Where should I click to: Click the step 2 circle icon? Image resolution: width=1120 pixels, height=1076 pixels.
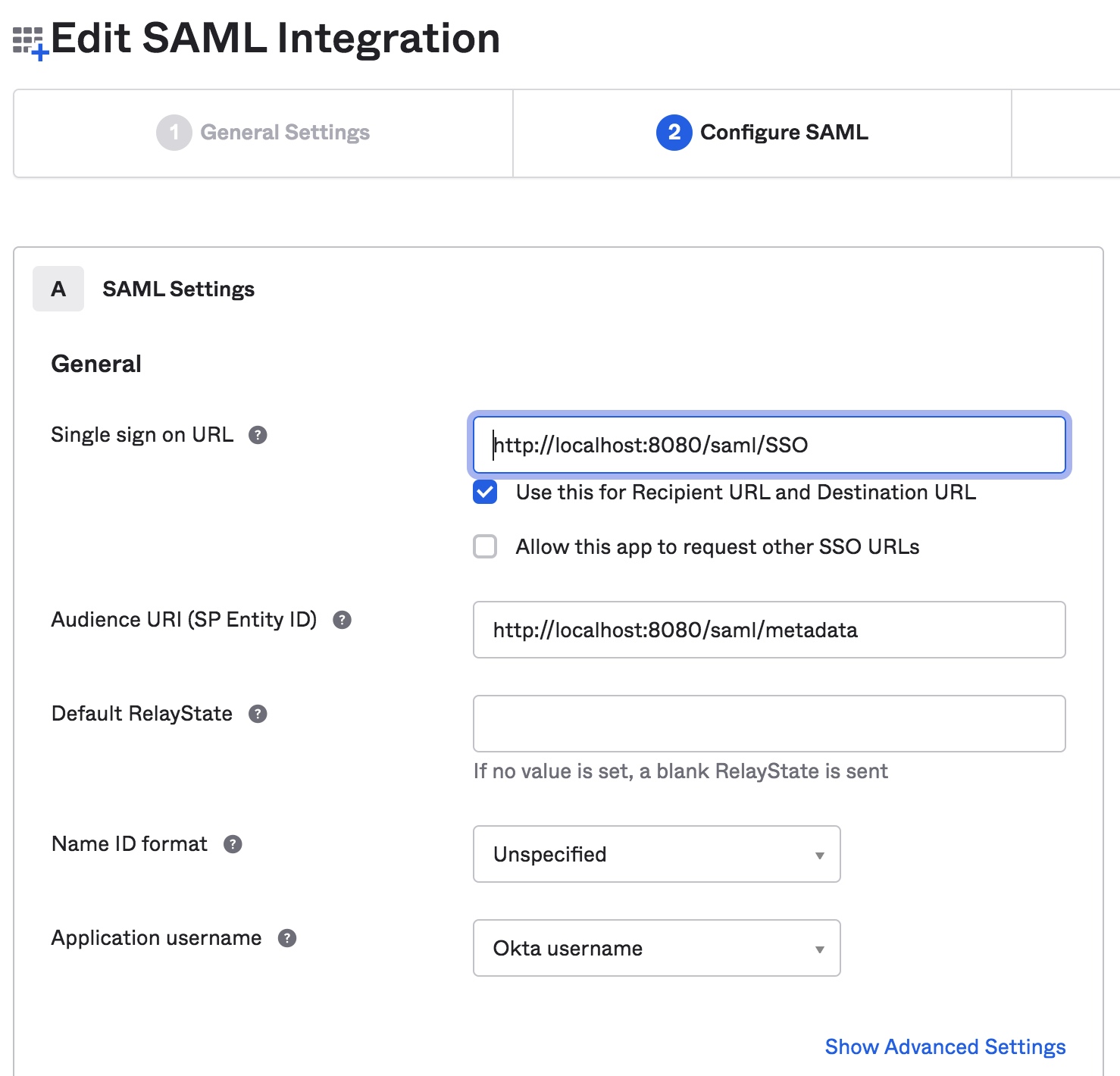(x=674, y=133)
